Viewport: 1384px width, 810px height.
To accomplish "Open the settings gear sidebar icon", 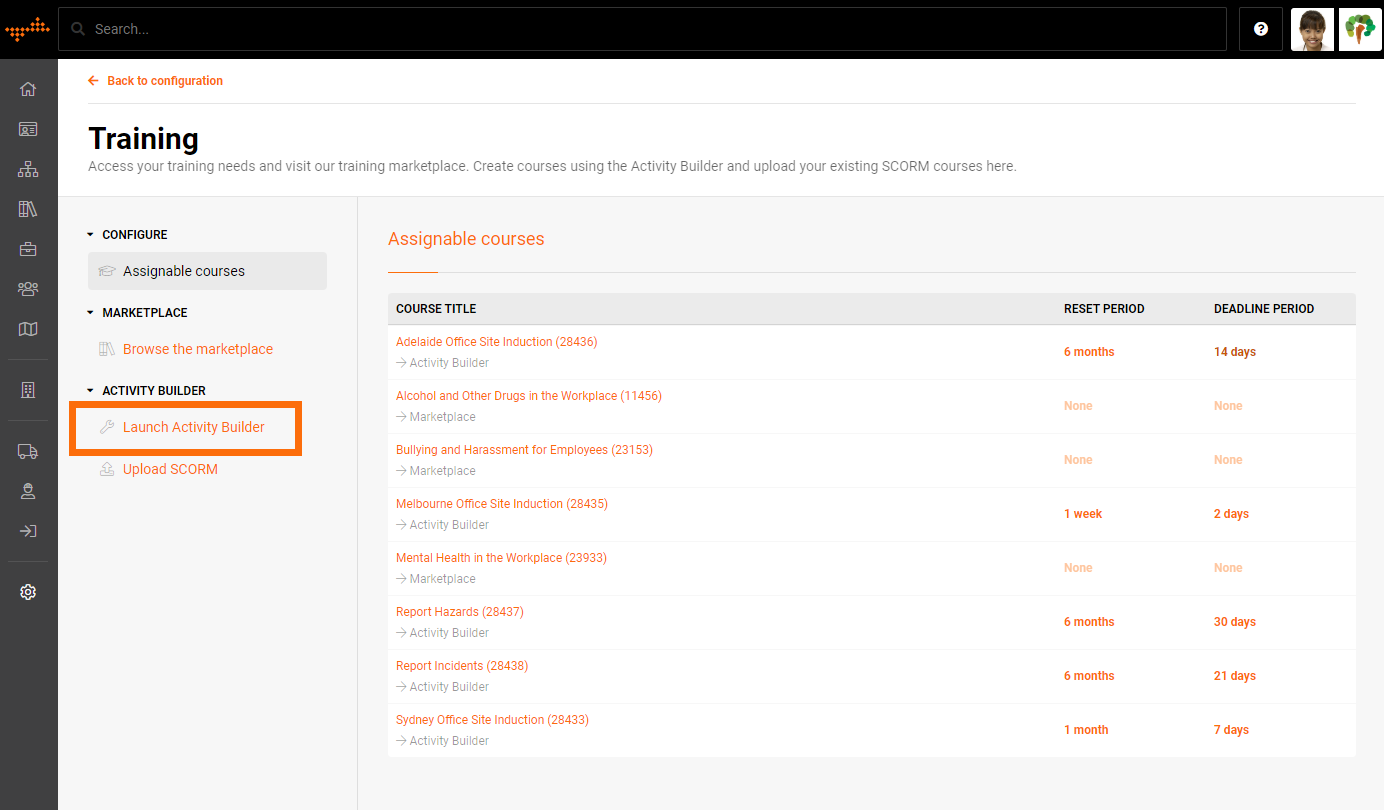I will [x=28, y=592].
